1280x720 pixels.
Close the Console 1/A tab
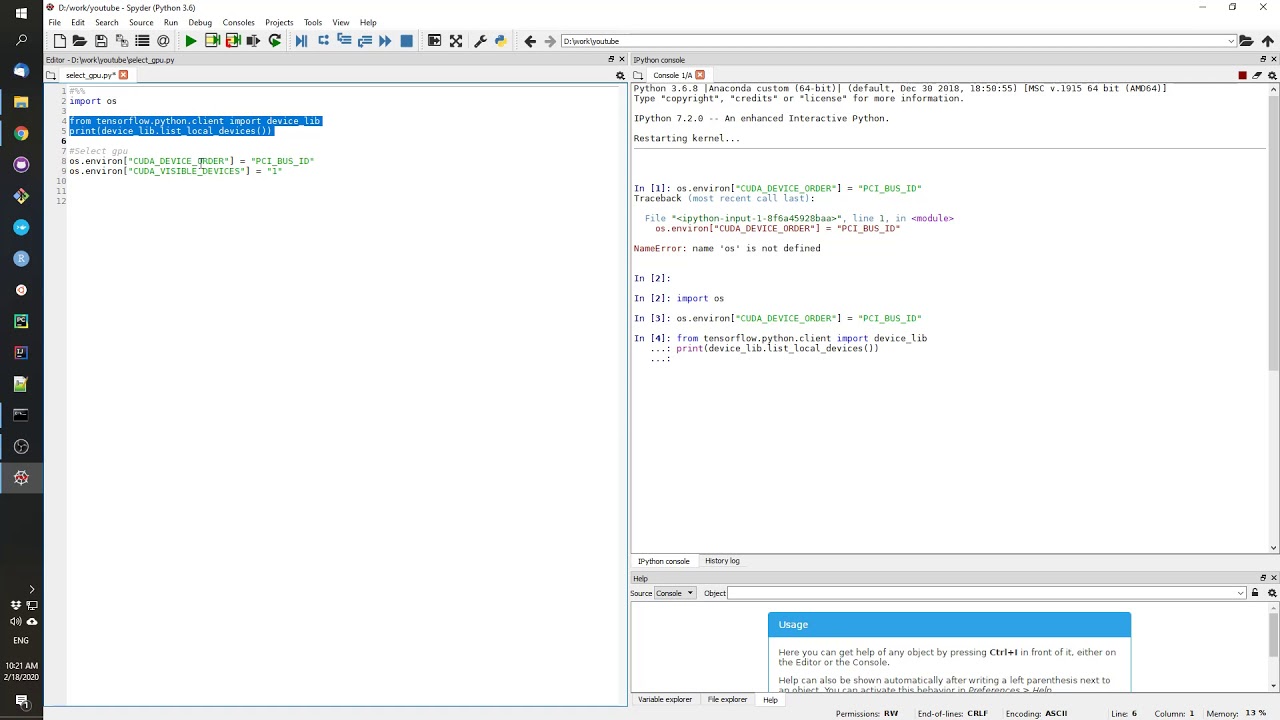700,75
